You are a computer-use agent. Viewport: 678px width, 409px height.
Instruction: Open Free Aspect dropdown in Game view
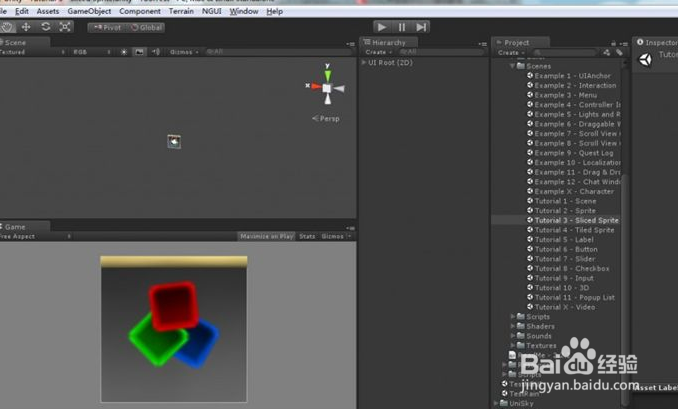pos(35,236)
